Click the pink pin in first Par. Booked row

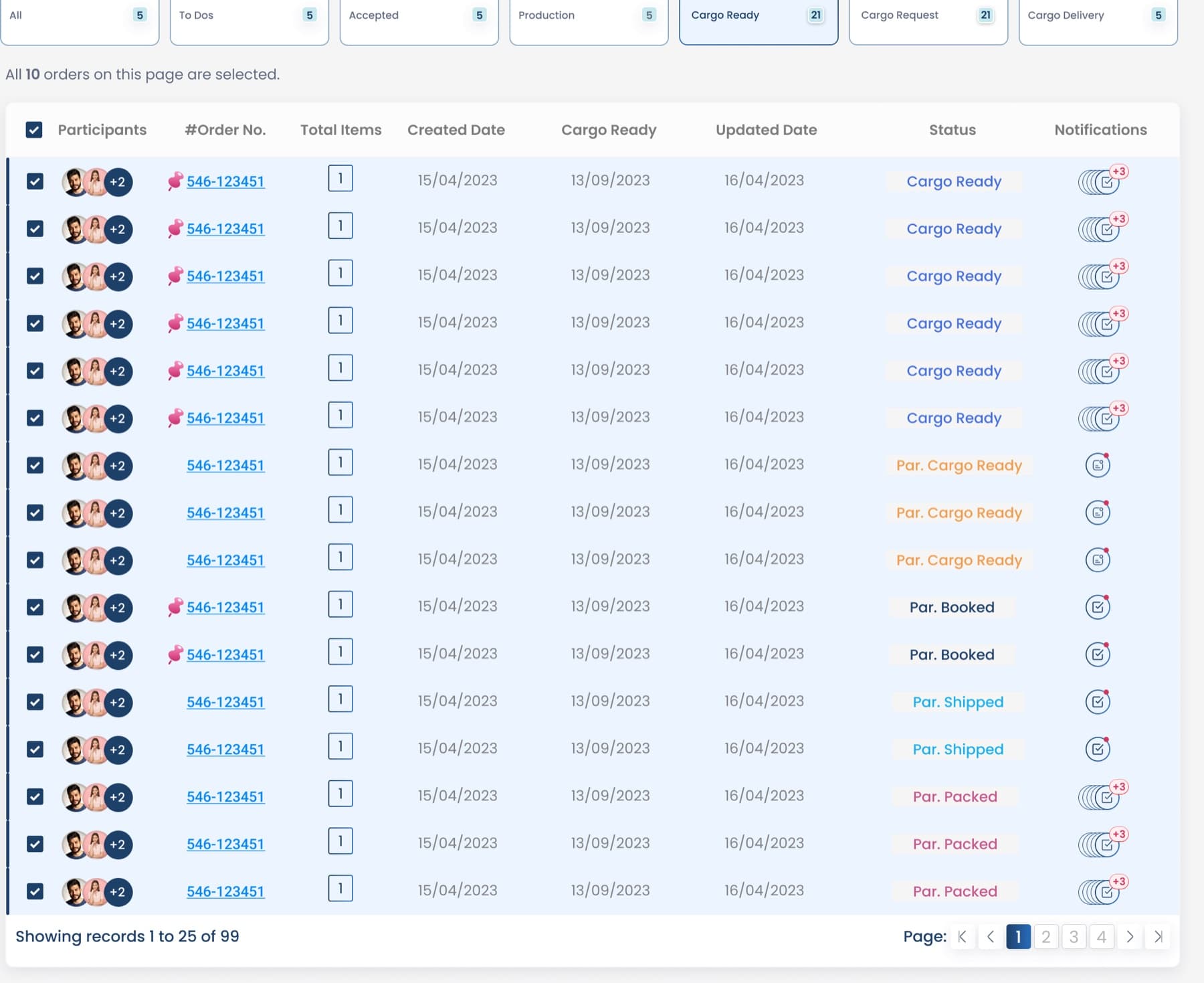coord(175,607)
